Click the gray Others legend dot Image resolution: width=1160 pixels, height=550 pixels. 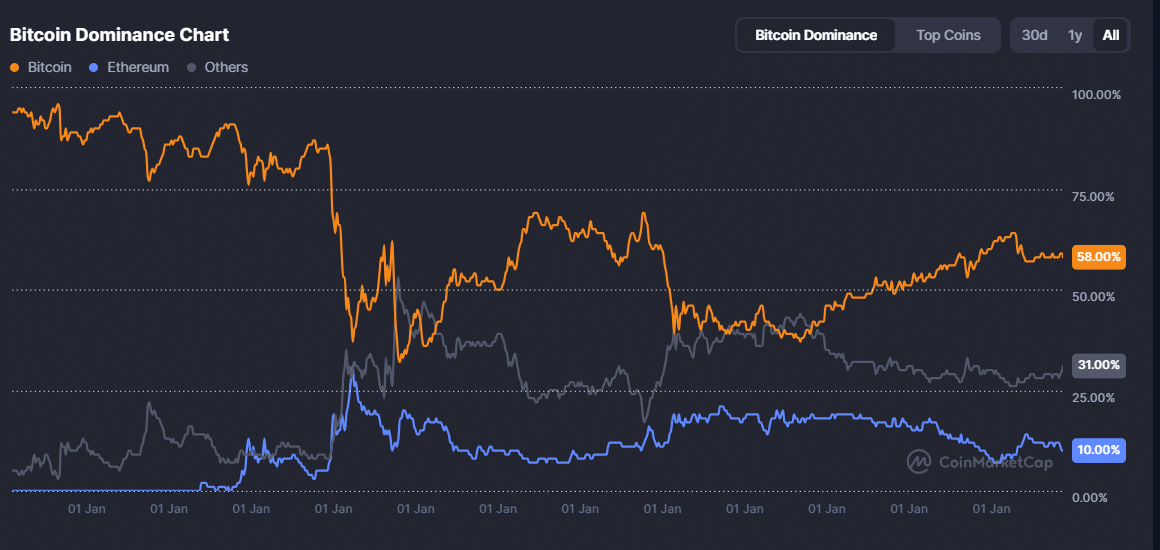coord(191,68)
